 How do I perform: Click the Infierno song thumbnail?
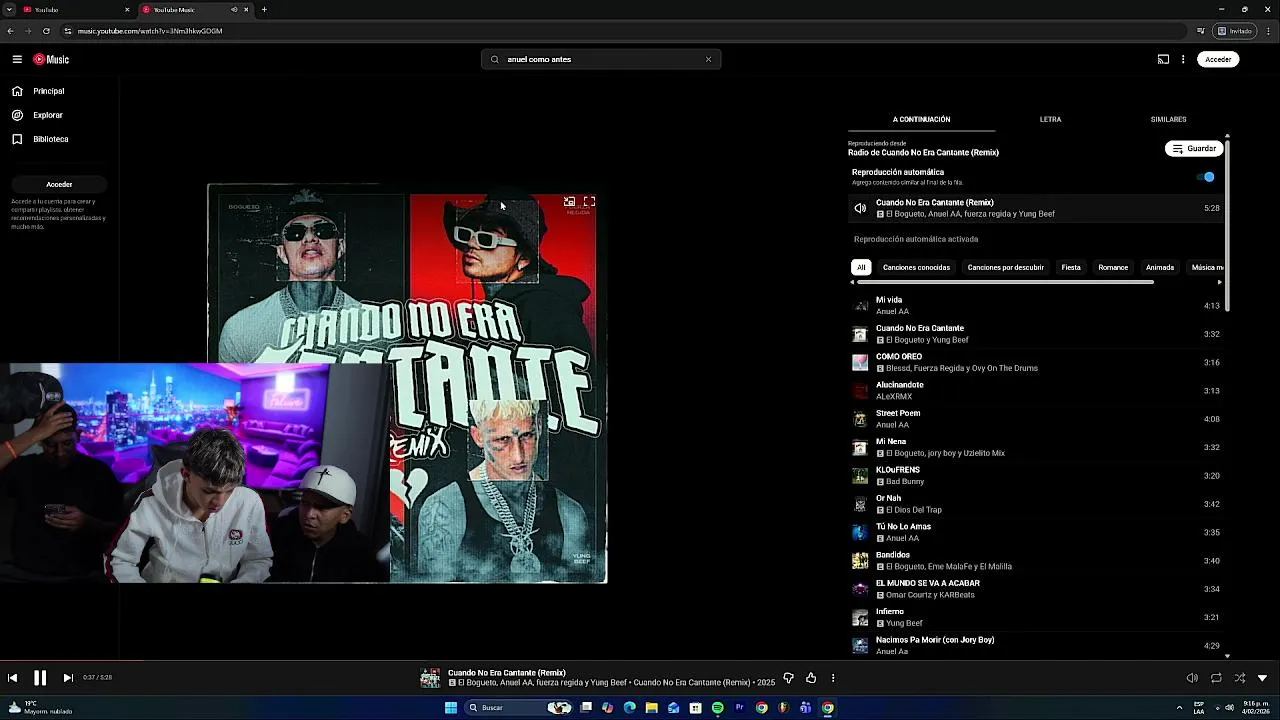(x=860, y=617)
